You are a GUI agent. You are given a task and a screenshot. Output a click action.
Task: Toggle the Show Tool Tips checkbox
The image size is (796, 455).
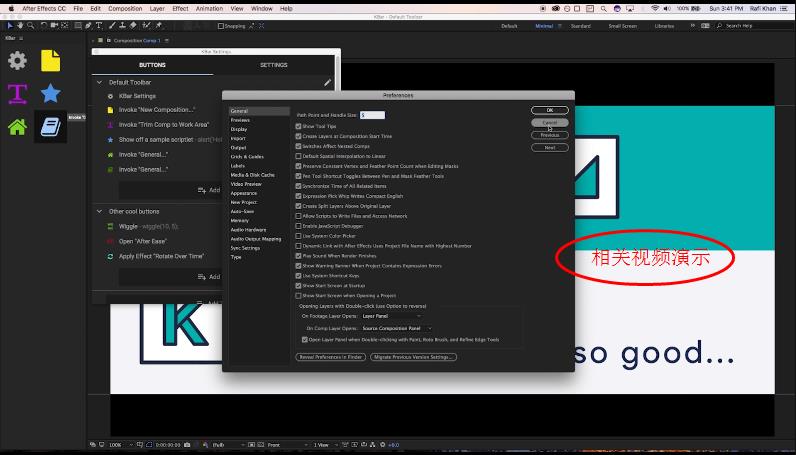pyautogui.click(x=299, y=126)
